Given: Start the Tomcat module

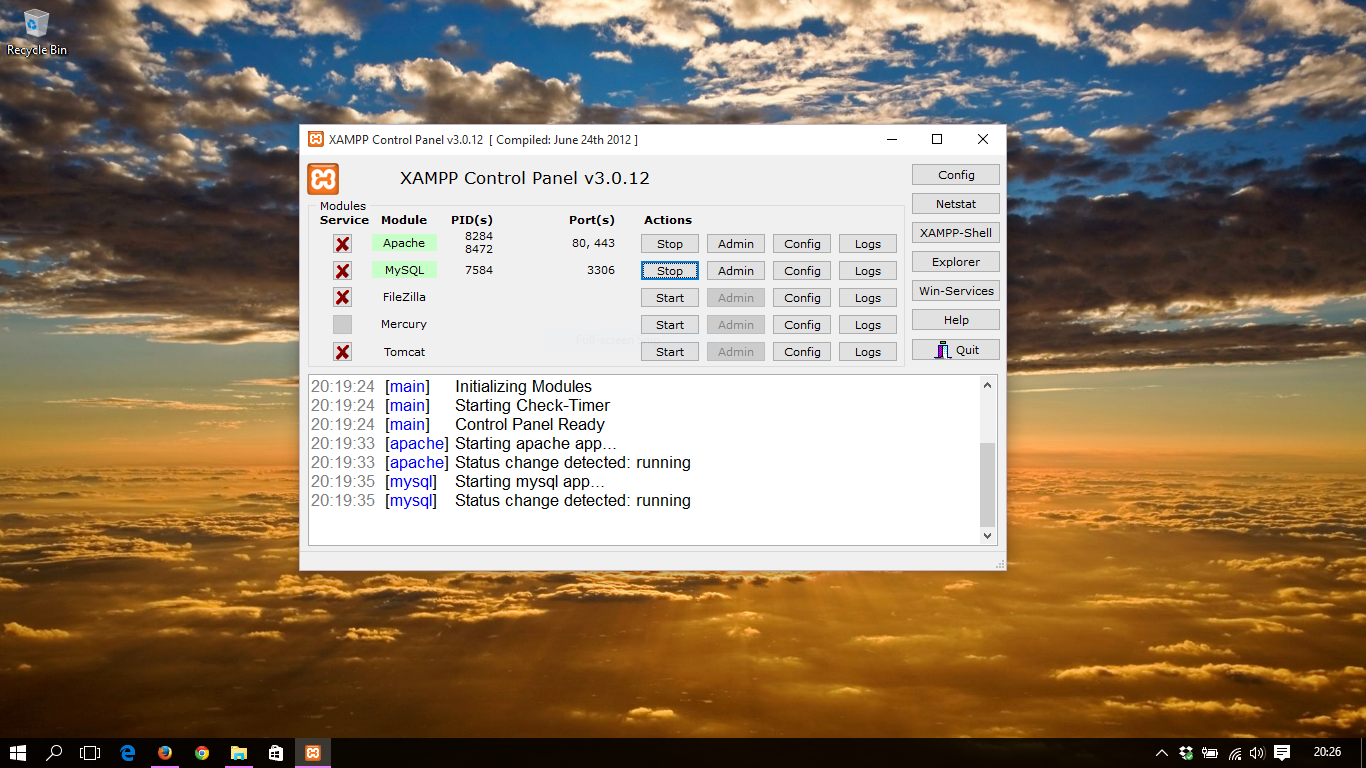Looking at the screenshot, I should 670,352.
